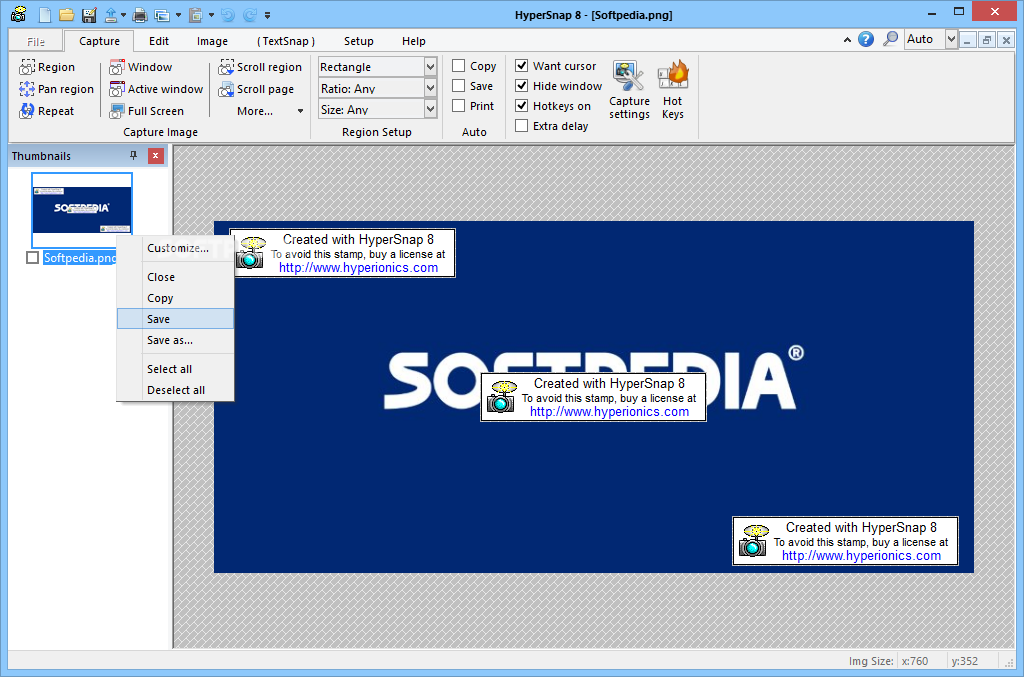Choose Select all in the context menu
The width and height of the screenshot is (1024, 677).
coord(176,369)
